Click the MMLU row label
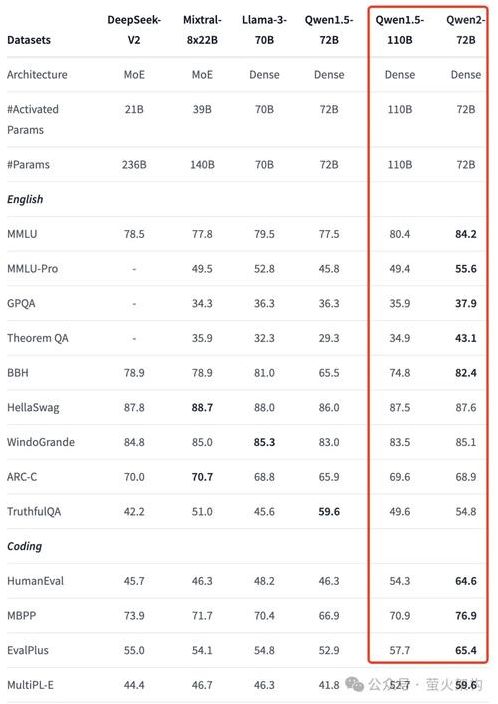The image size is (498, 704). [22, 234]
